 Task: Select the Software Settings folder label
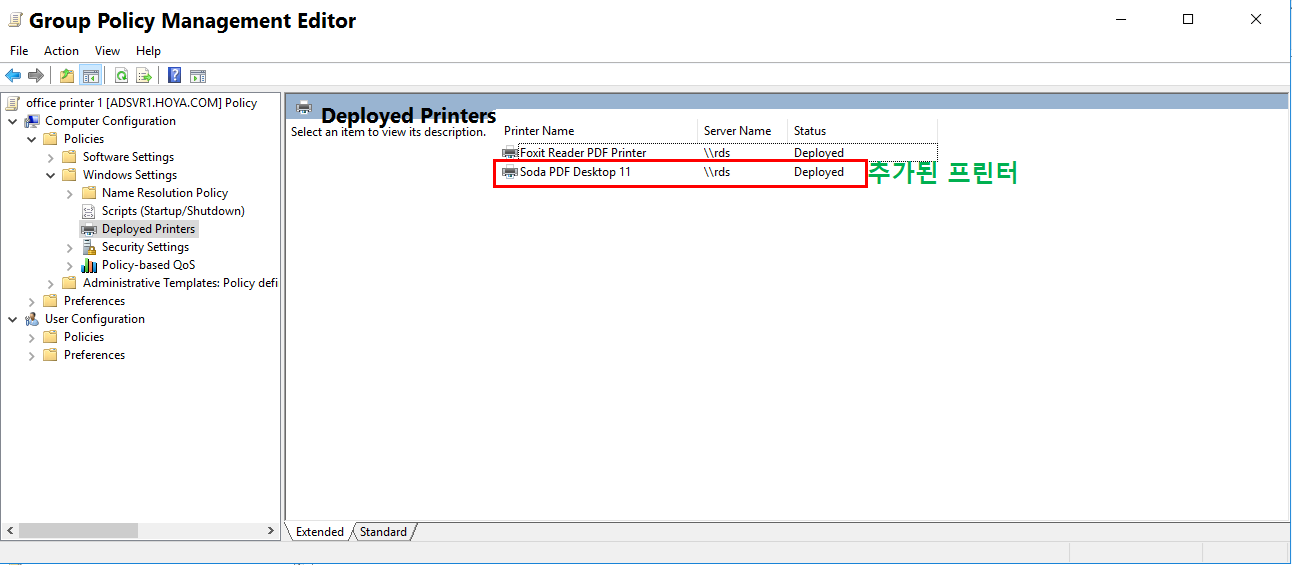pos(128,157)
